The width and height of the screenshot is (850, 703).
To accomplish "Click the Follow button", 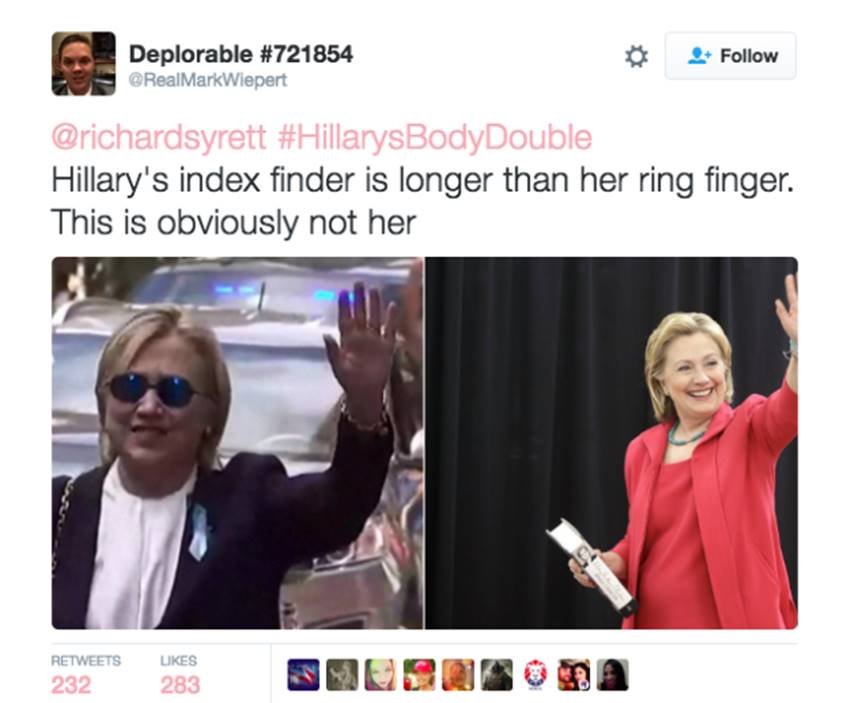I will click(x=730, y=56).
